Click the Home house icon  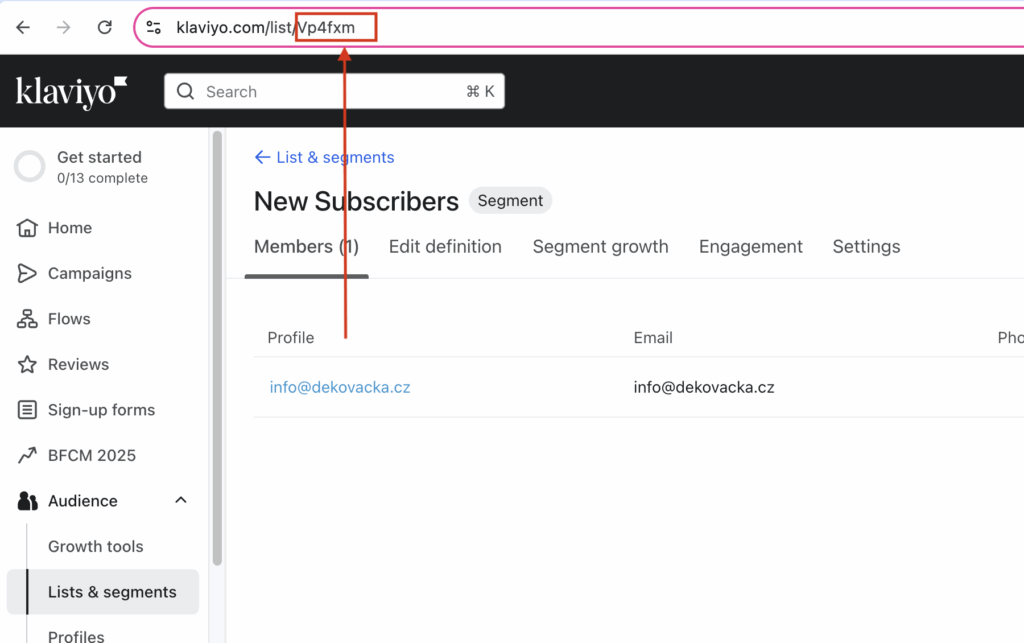click(27, 228)
